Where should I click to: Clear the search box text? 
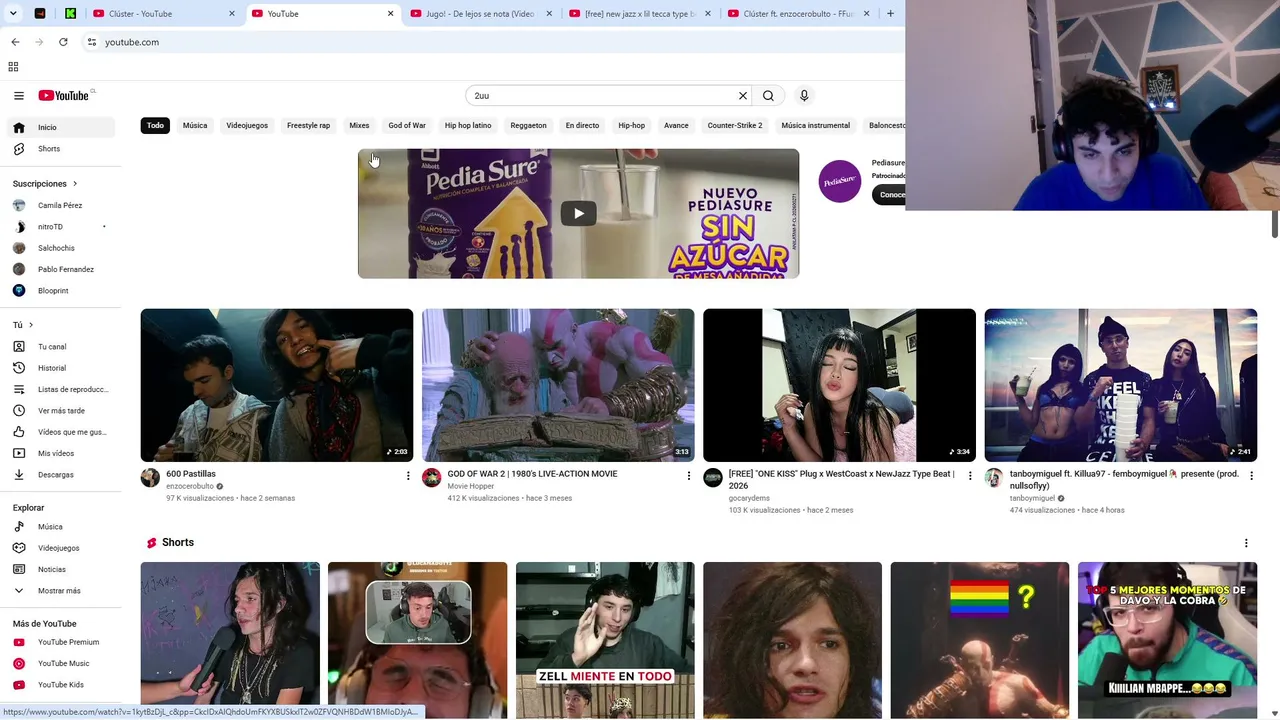pyautogui.click(x=743, y=96)
